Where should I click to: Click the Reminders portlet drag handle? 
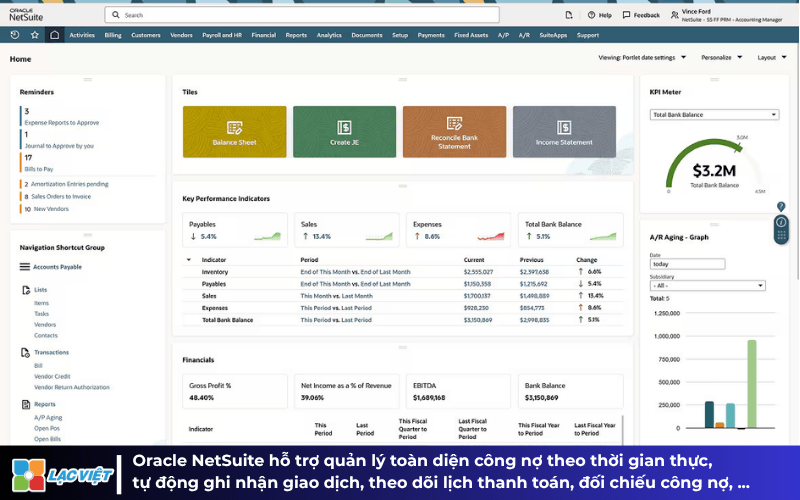pyautogui.click(x=88, y=80)
